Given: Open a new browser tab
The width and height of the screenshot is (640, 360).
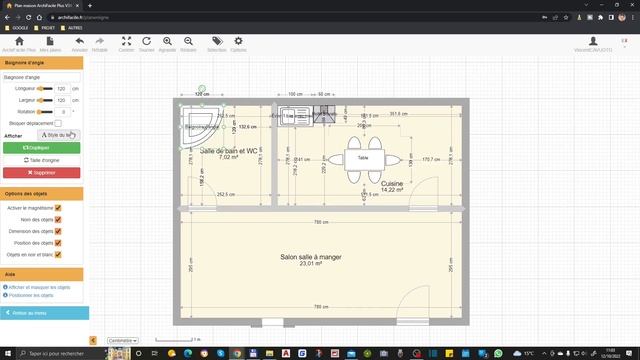Looking at the screenshot, I should [90, 6].
